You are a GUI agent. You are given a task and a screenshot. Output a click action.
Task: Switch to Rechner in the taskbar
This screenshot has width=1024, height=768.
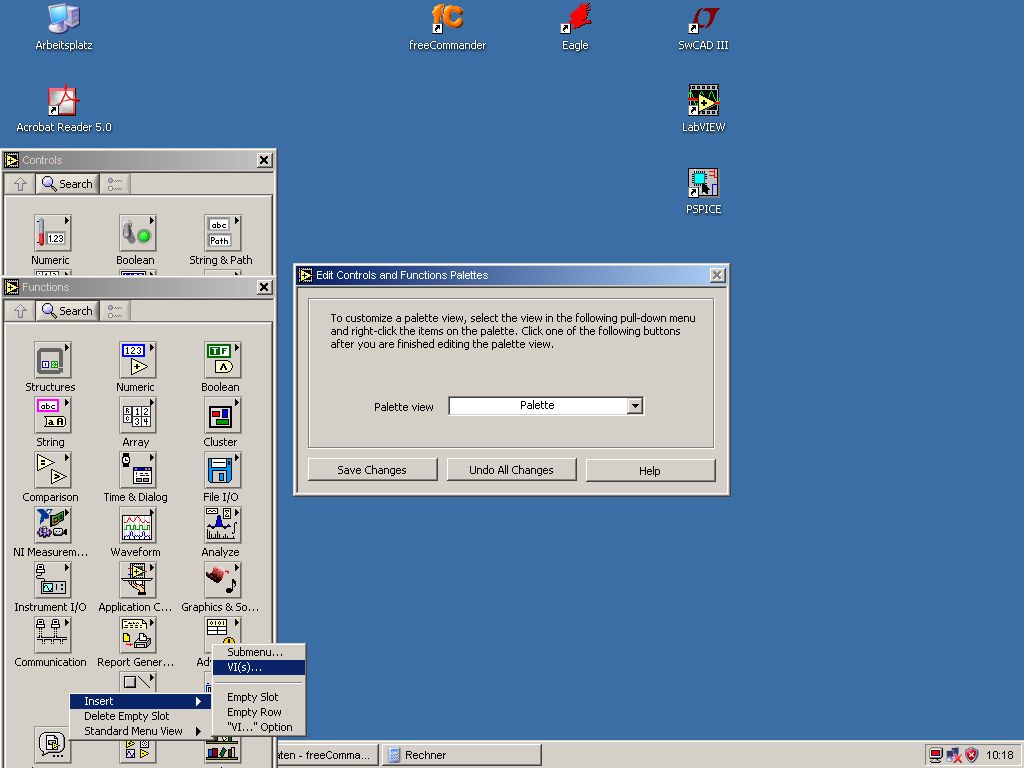click(x=462, y=755)
